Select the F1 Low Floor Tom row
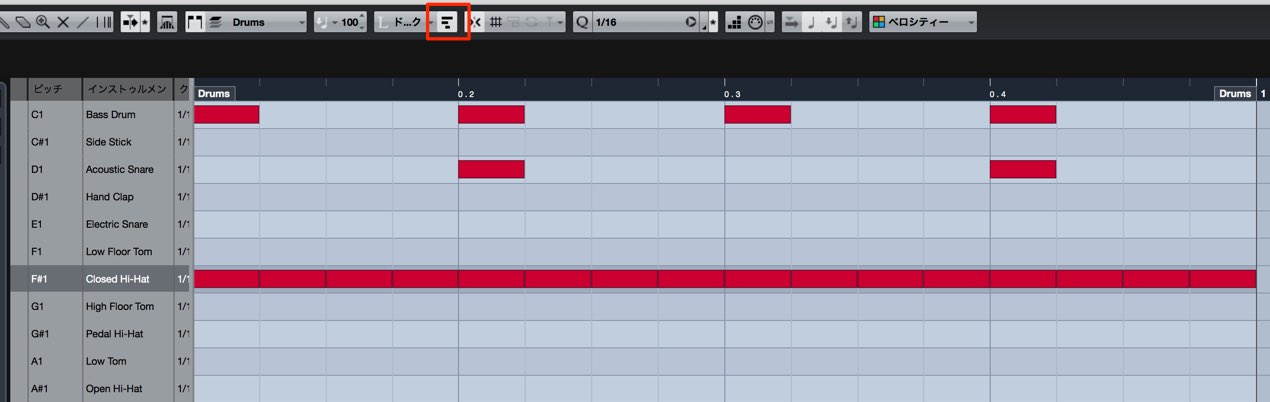This screenshot has height=402, width=1270. [100, 252]
